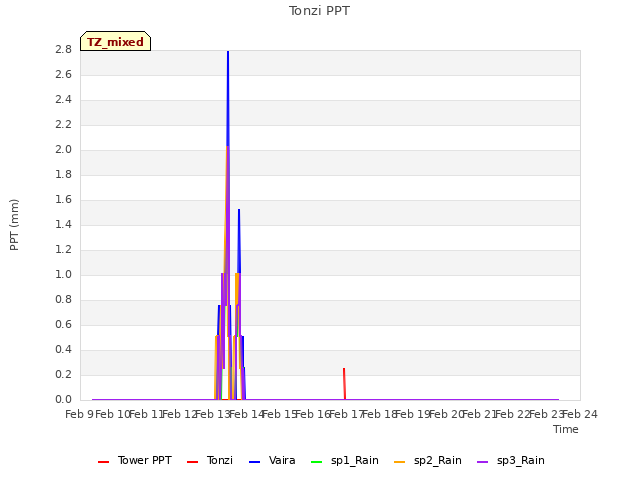
Task: Click the TZ_mixed annotation label
Action: pos(116,41)
